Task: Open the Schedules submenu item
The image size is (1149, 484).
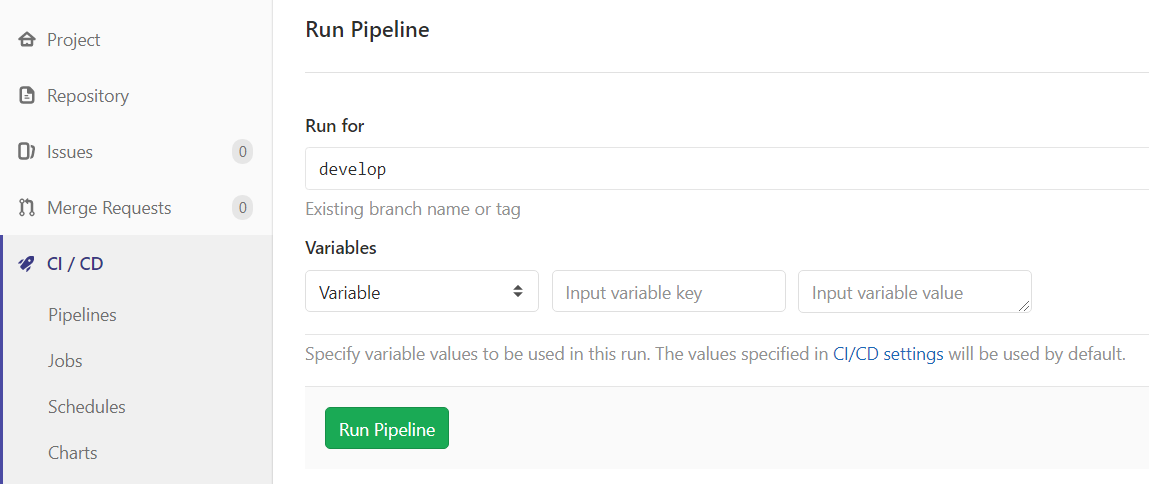Action: tap(87, 407)
